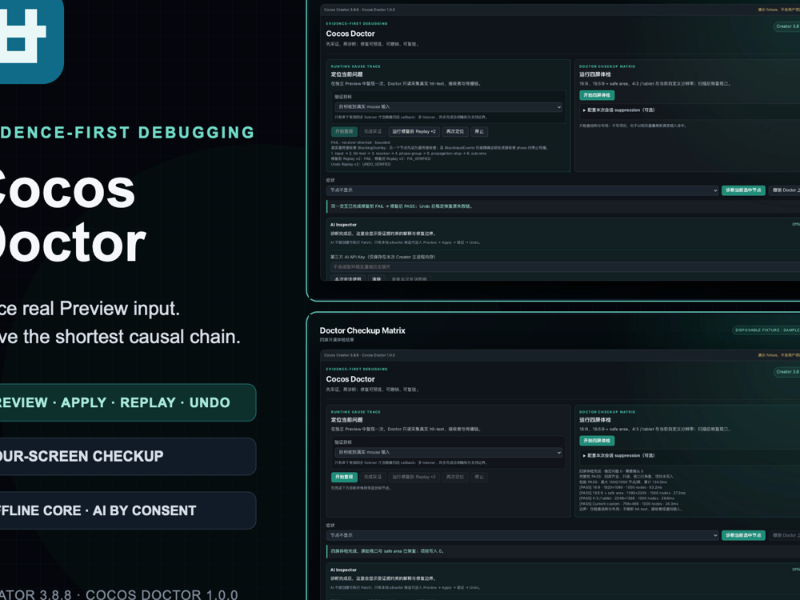
Task: Open mouse input target dropdown in first Cocos Doctor panel
Action: 448,107
